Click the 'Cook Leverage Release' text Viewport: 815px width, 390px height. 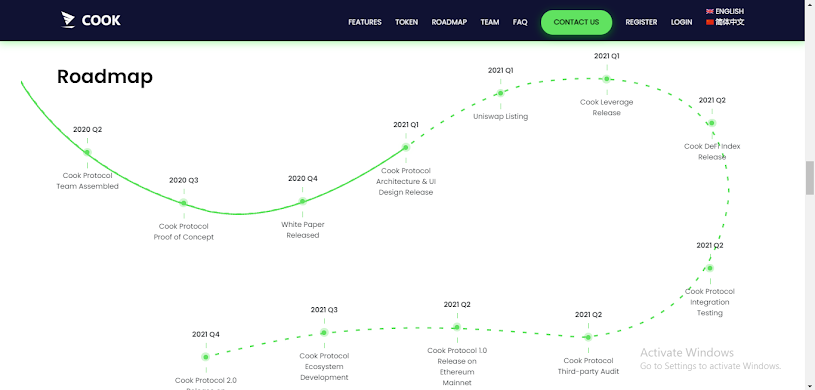coord(607,108)
